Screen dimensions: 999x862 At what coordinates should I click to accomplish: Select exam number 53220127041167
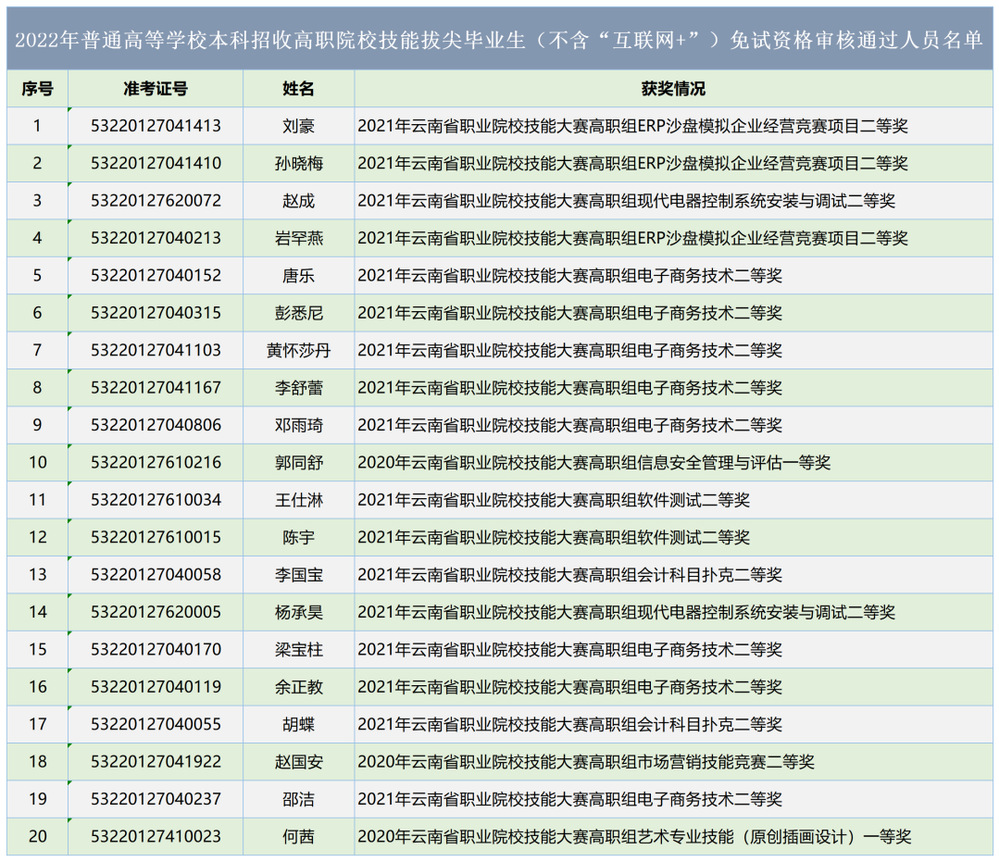tap(155, 388)
